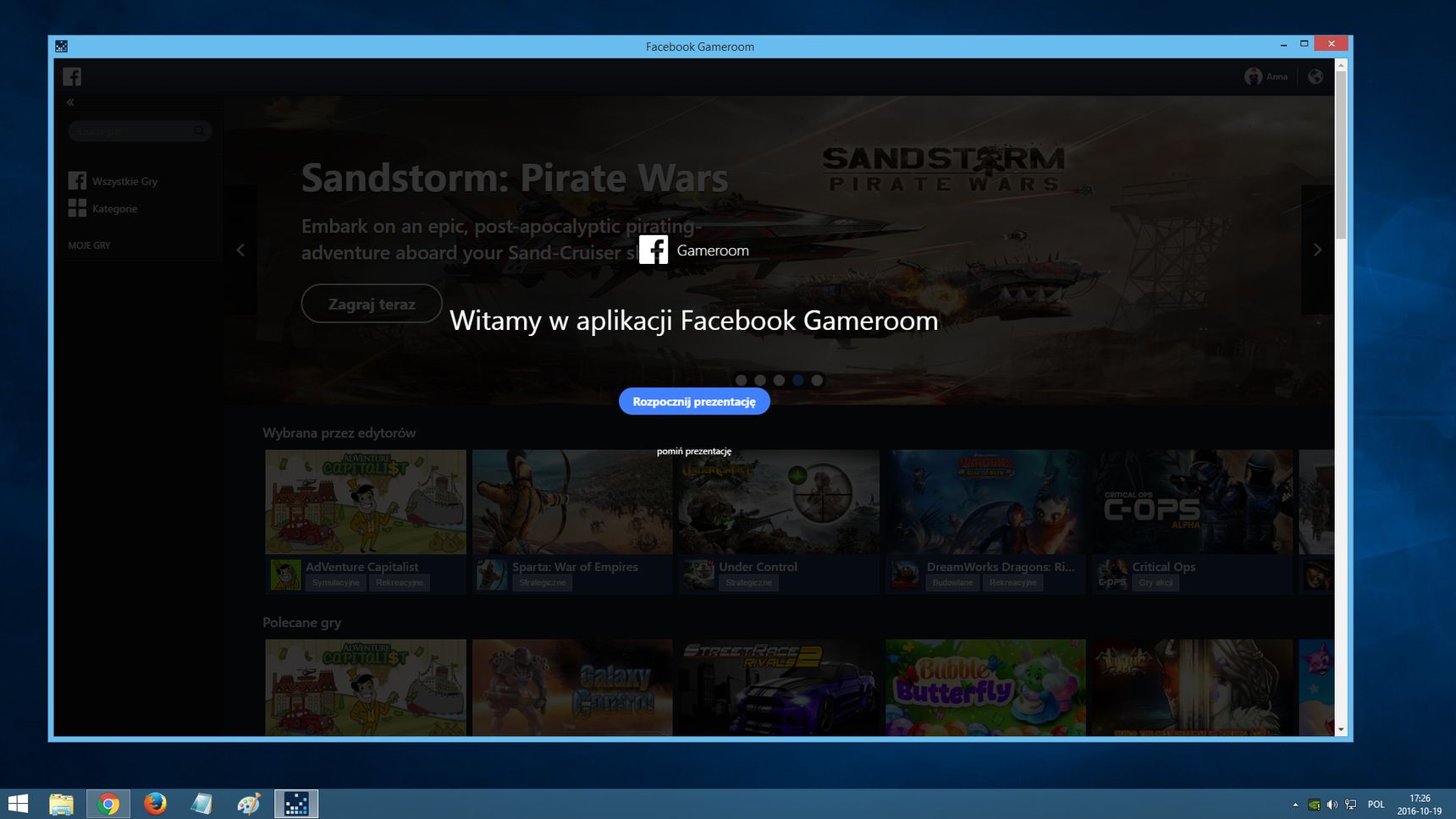Open Kategorie in the sidebar
The image size is (1456, 819).
point(114,208)
